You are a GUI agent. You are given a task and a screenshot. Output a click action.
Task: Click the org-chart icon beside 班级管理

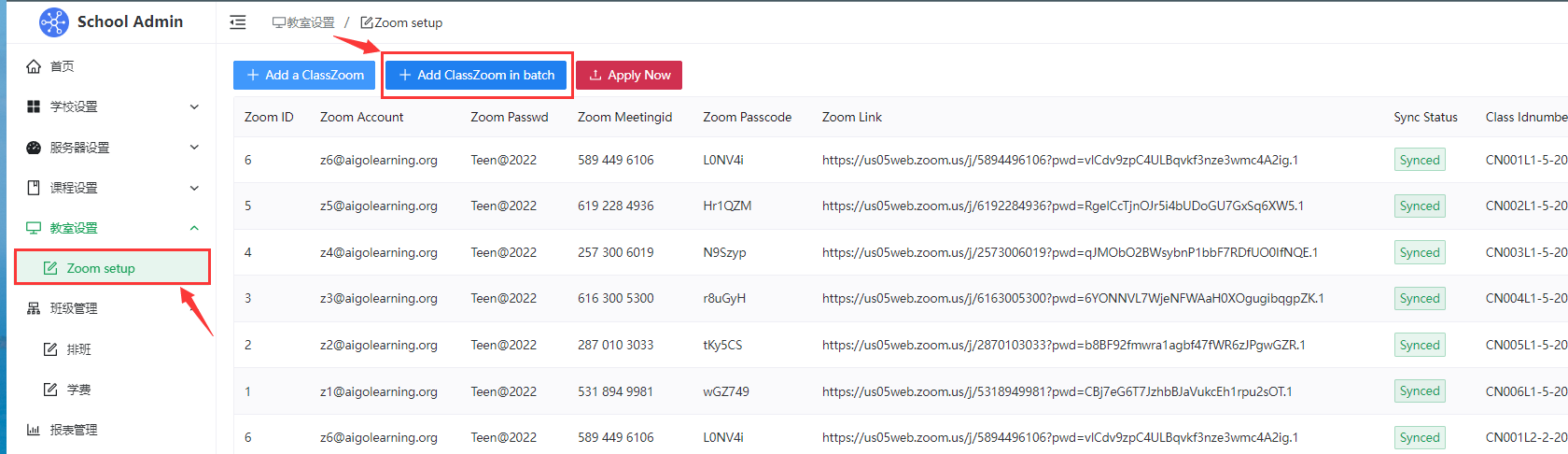pos(34,308)
